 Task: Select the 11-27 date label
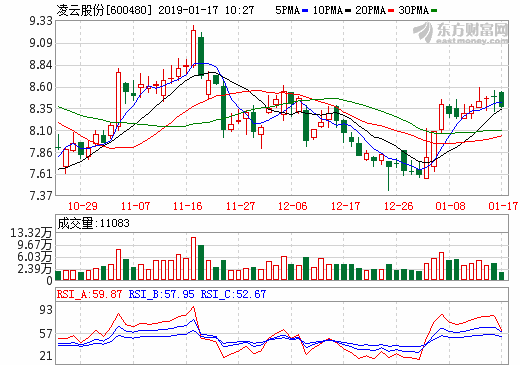pyautogui.click(x=240, y=206)
